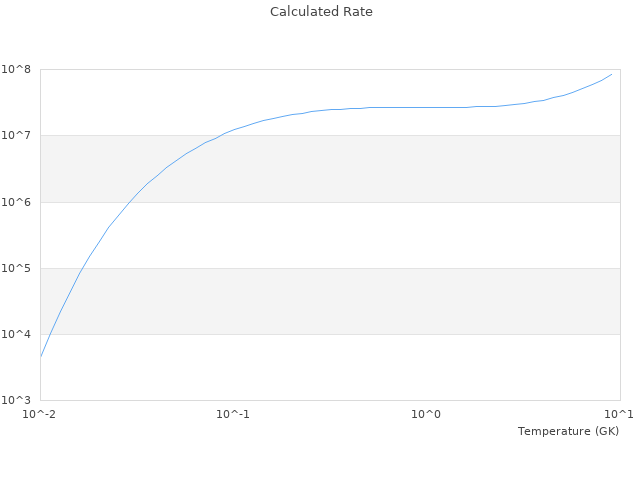640x480 pixels.
Task: Click the 10^5 y-axis tick label
Action: 18,268
